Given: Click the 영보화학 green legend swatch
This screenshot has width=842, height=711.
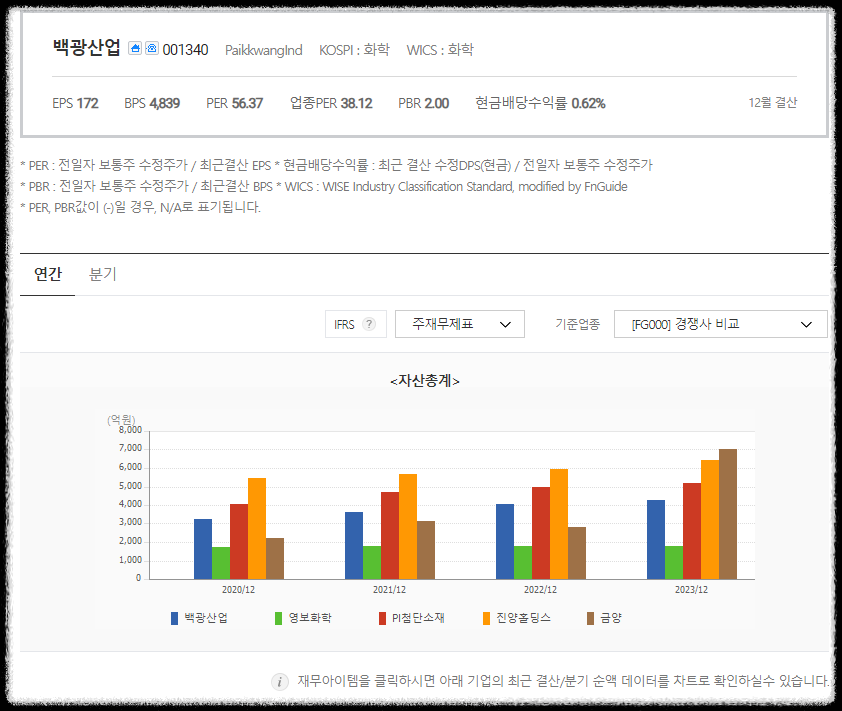Looking at the screenshot, I should tap(278, 618).
